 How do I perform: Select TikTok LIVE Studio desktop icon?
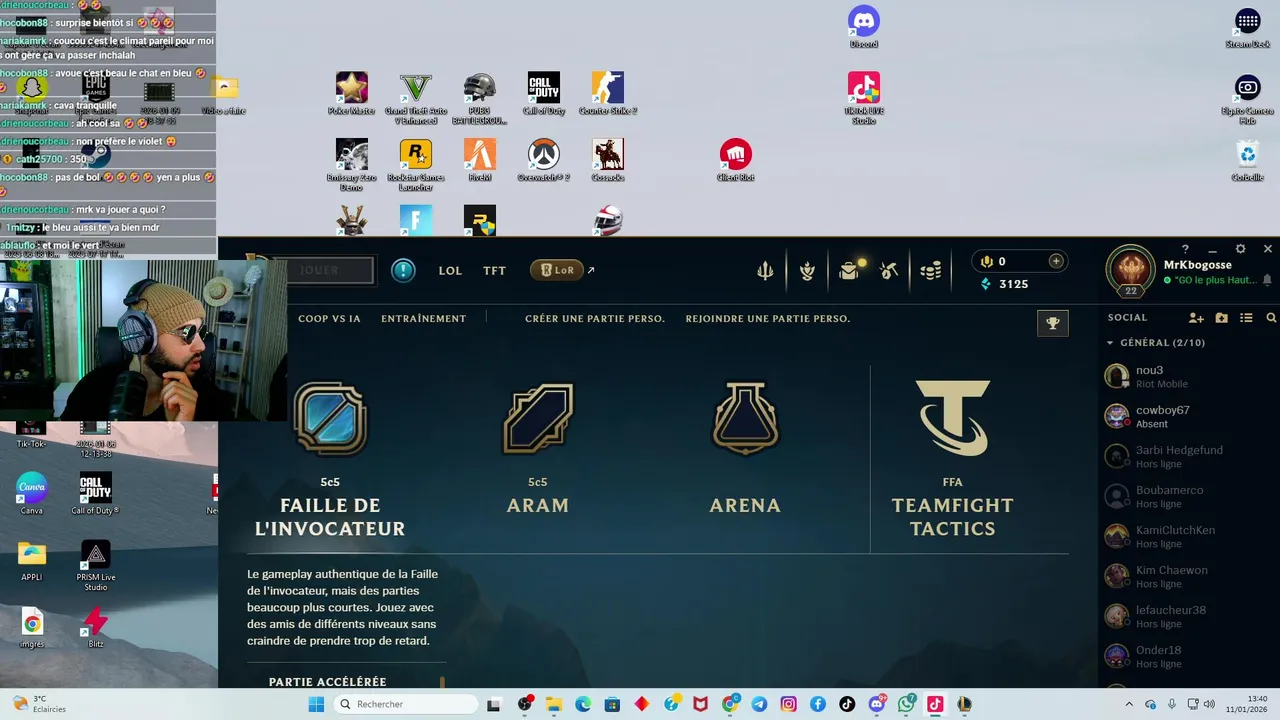863,98
